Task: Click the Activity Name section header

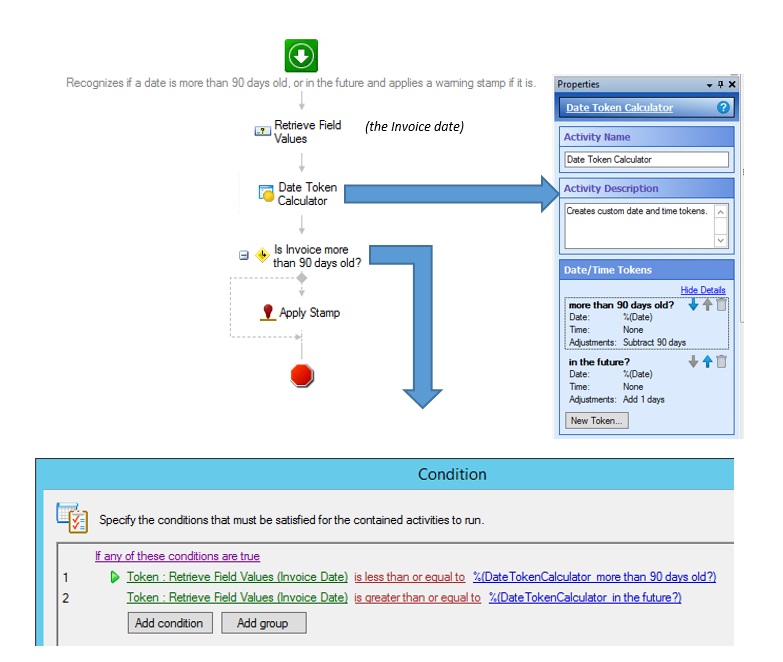Action: coord(647,137)
